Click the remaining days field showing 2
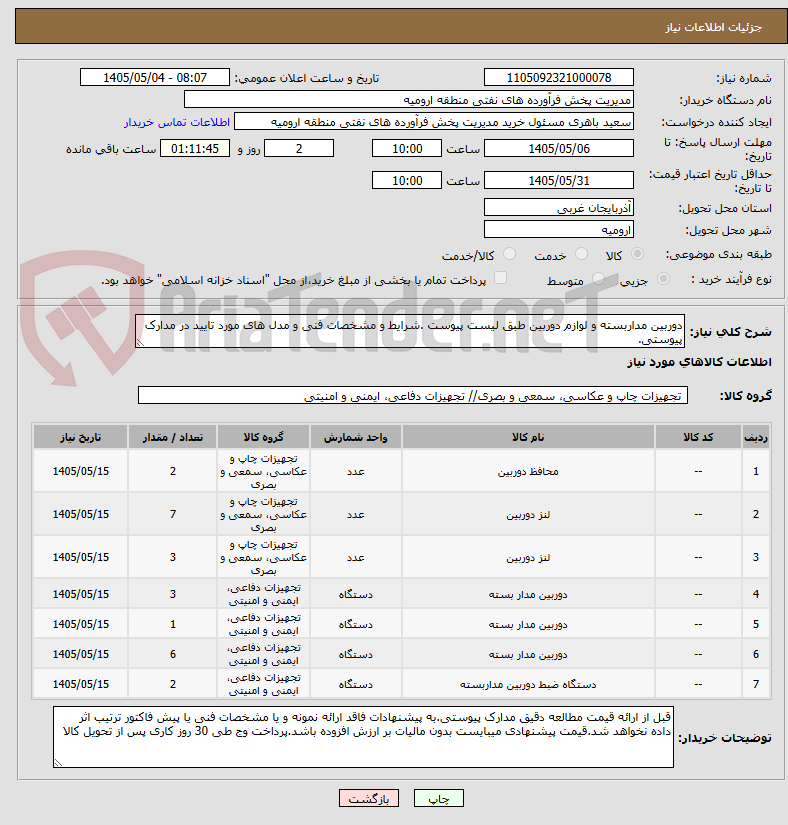This screenshot has height=825, width=788. (x=299, y=148)
